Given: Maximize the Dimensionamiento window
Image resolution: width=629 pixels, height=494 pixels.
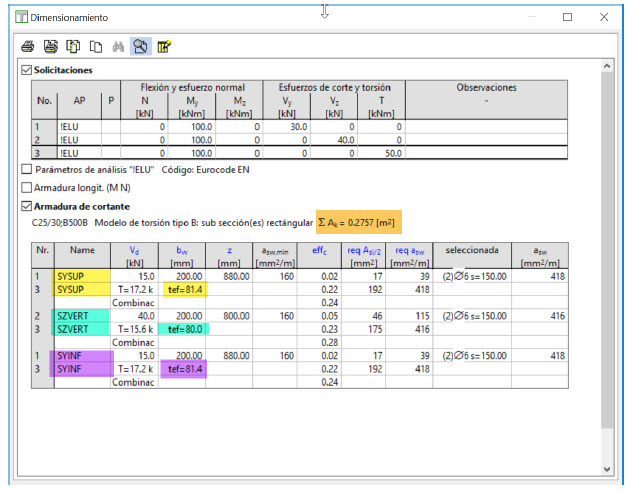Looking at the screenshot, I should [x=567, y=17].
